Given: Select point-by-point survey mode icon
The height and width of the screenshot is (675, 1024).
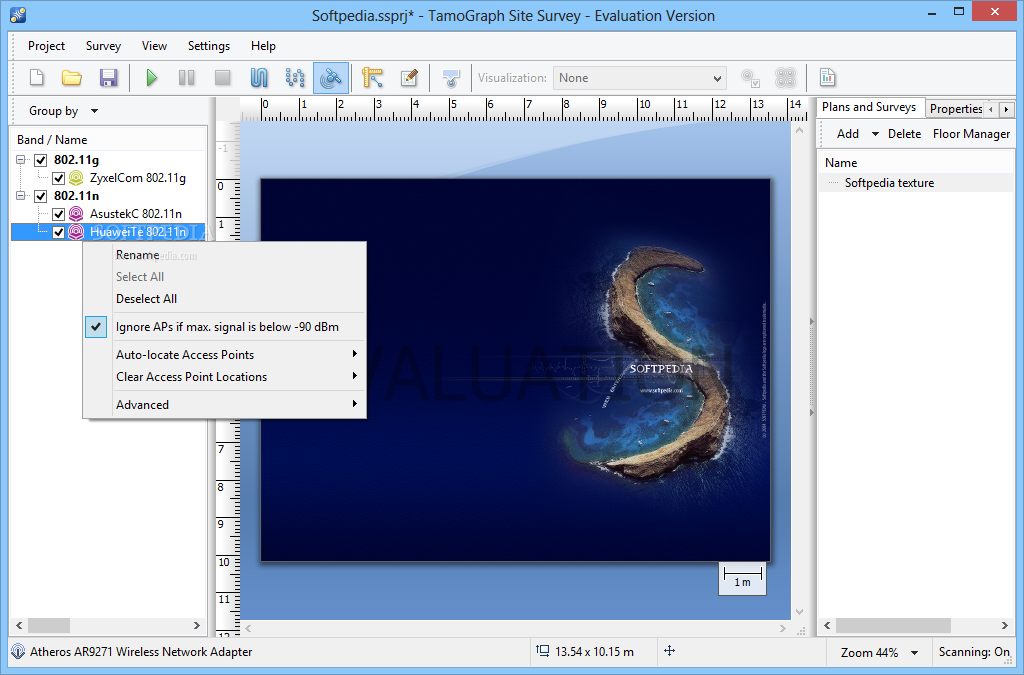Looking at the screenshot, I should click(x=295, y=78).
